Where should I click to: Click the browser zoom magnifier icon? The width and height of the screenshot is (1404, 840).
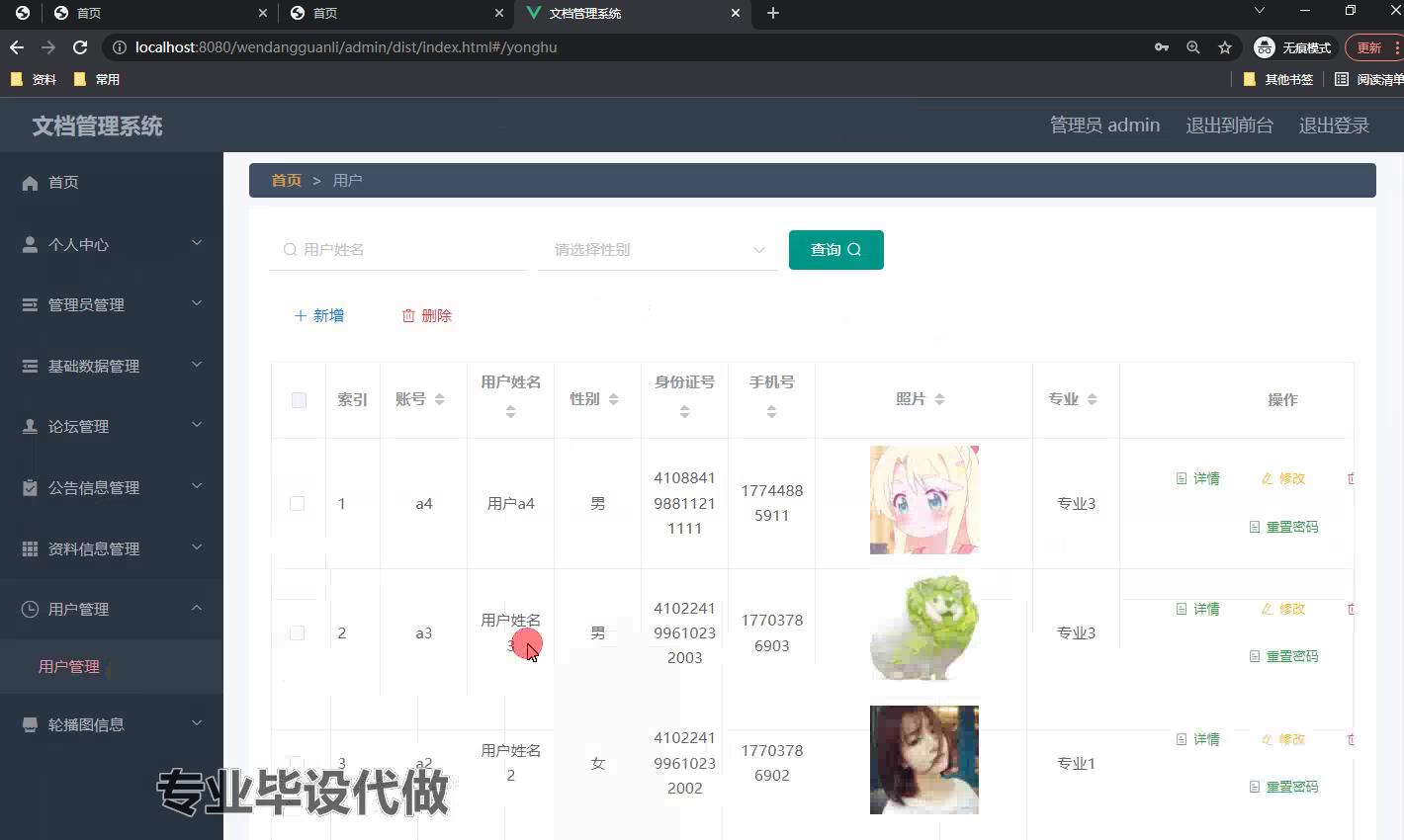click(x=1193, y=47)
